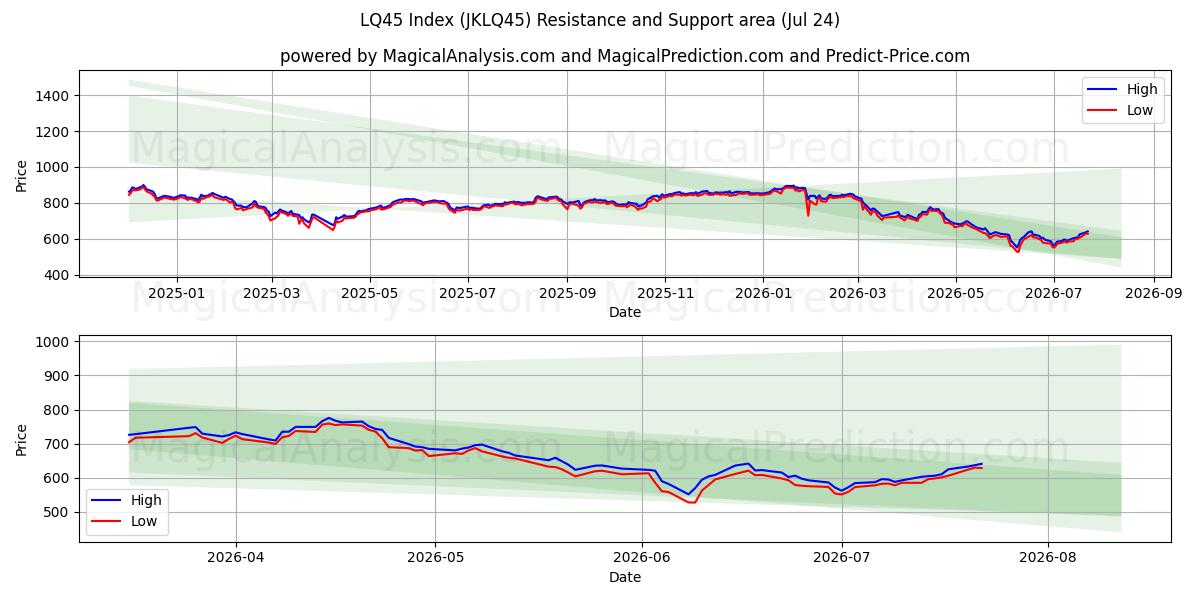The width and height of the screenshot is (1200, 600).
Task: Click the 'Date' axis label under the bottom chart
Action: [625, 578]
